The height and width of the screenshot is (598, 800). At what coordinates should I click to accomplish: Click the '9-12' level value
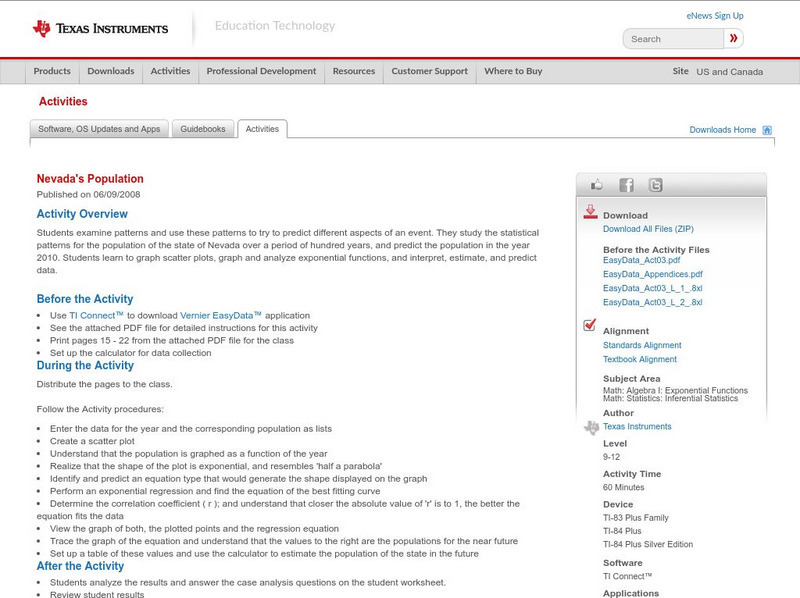611,457
